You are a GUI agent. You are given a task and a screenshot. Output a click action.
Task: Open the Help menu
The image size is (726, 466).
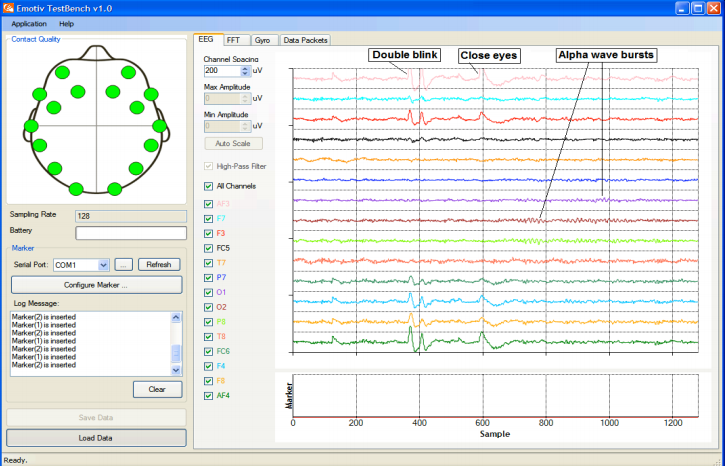(66, 24)
